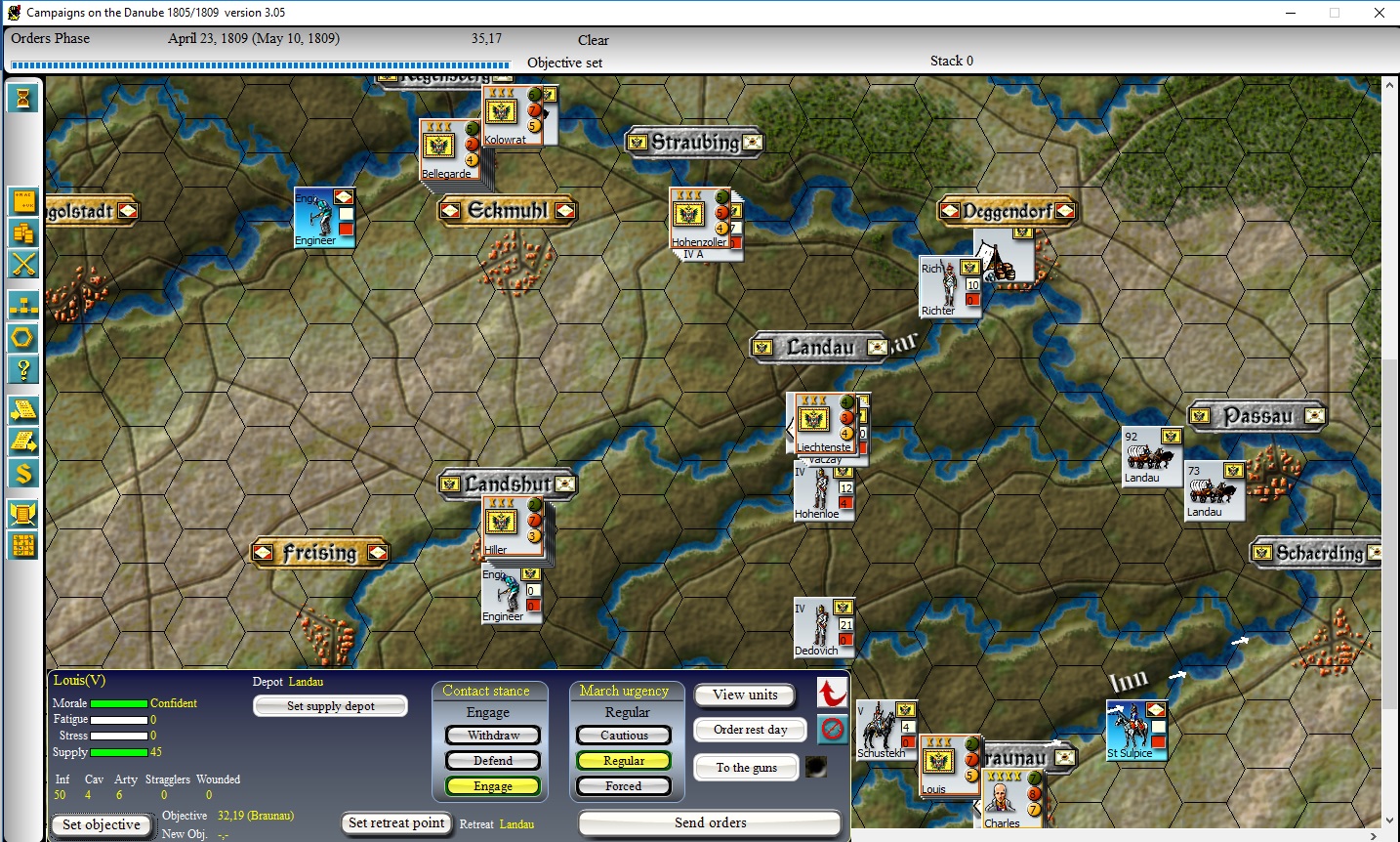
Task: Click the Objective set status text
Action: pyautogui.click(x=564, y=63)
